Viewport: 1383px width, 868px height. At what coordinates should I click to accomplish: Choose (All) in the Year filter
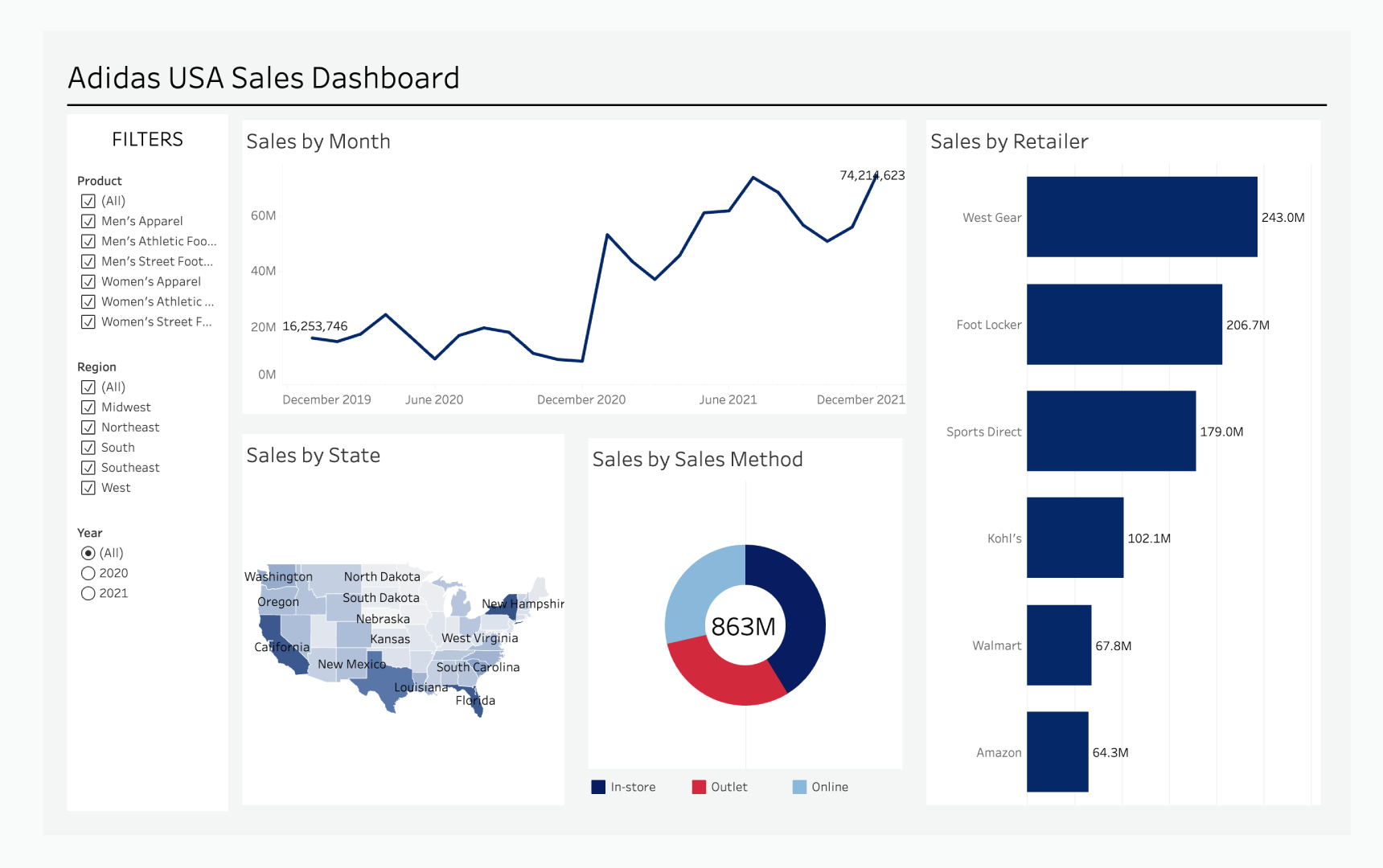(88, 553)
